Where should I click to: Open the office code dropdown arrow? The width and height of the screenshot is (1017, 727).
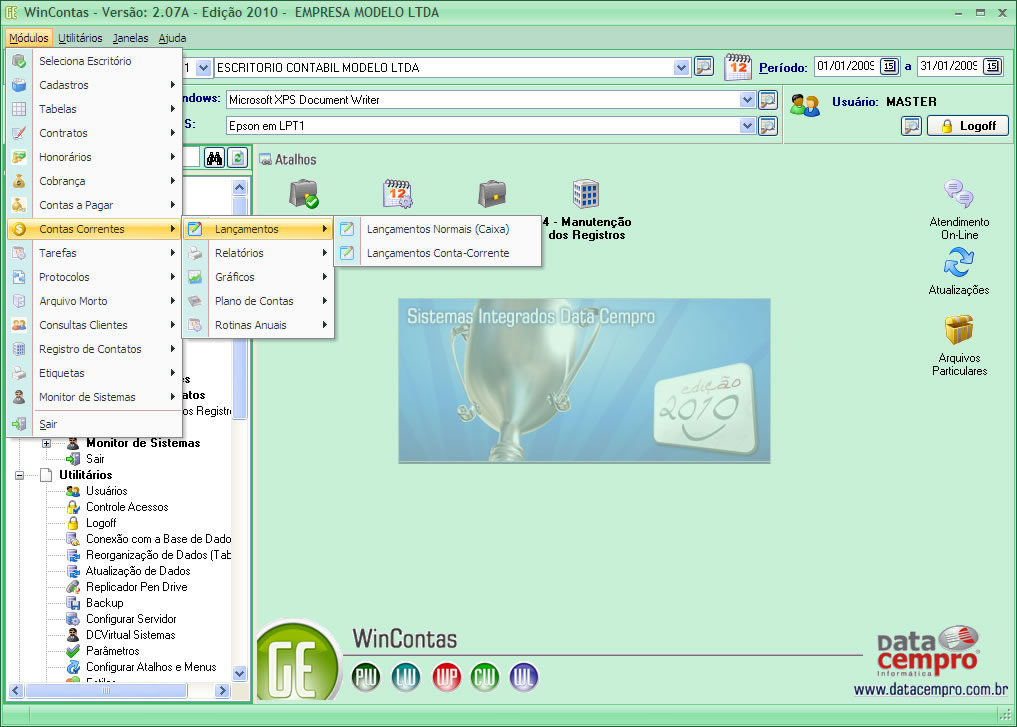tap(204, 67)
